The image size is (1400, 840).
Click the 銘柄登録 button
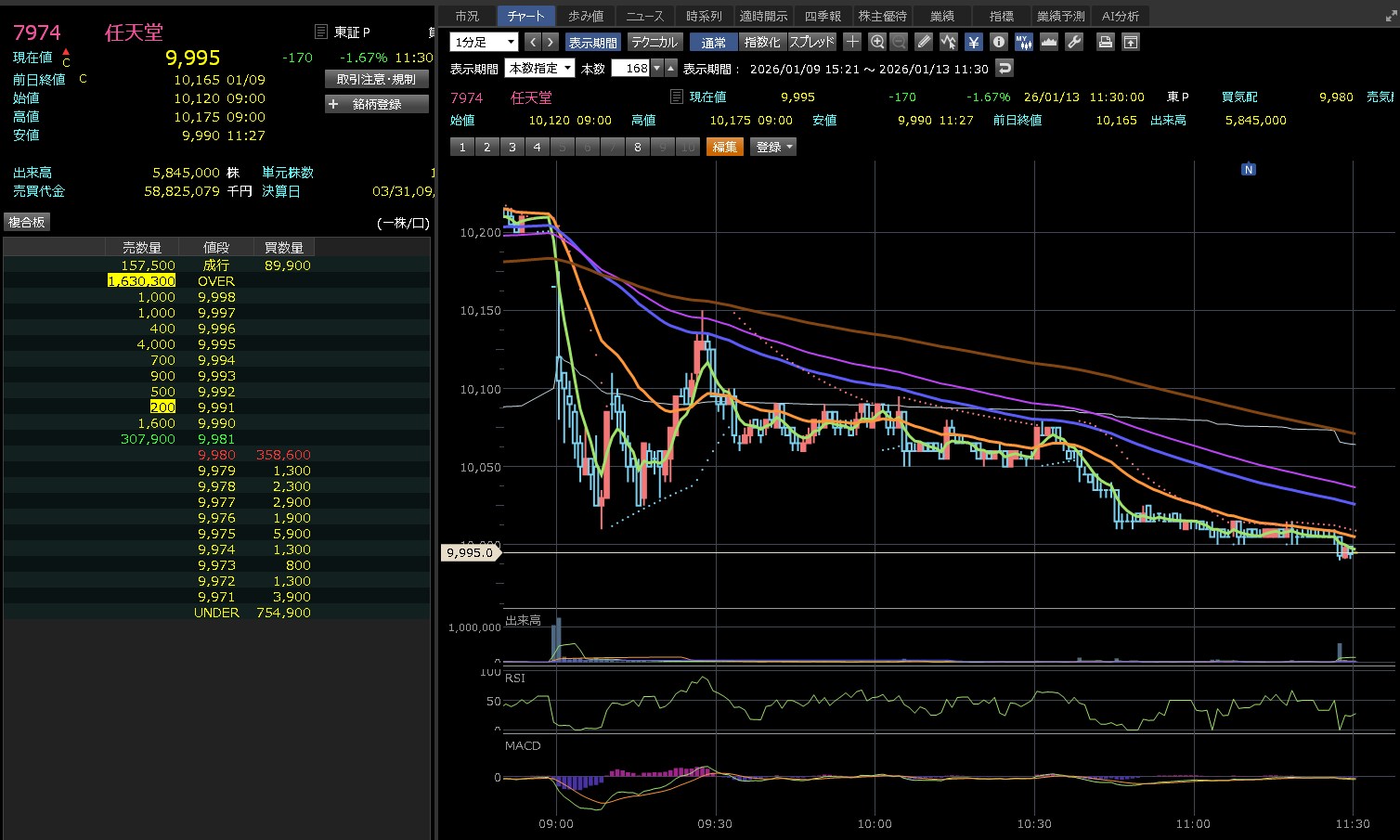[x=377, y=104]
